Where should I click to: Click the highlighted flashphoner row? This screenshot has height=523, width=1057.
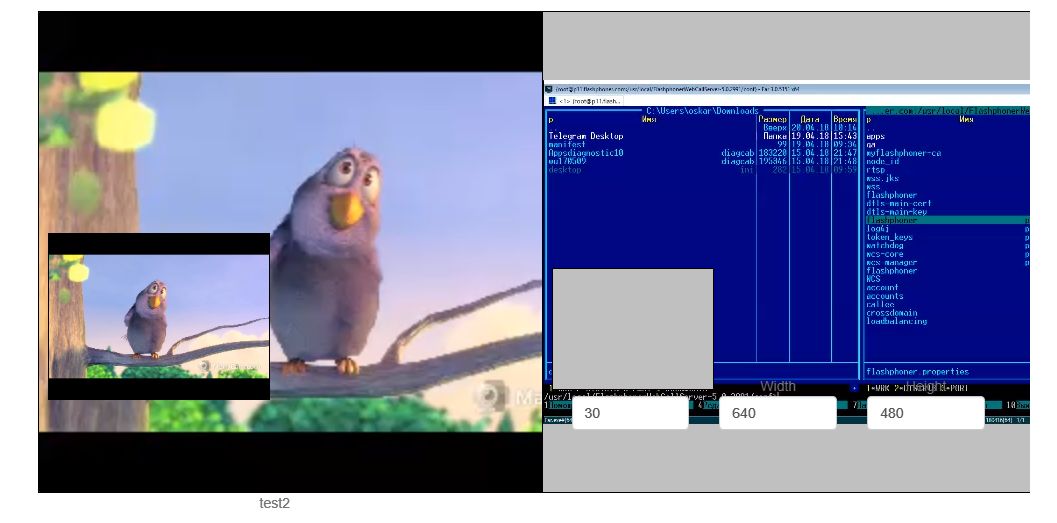[x=891, y=220]
